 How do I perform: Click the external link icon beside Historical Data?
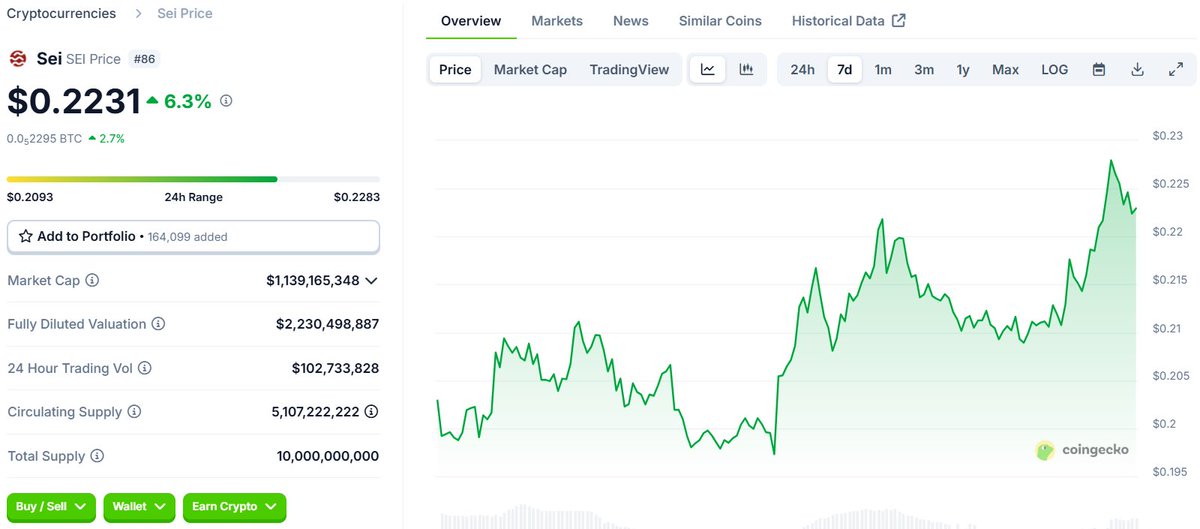899,20
